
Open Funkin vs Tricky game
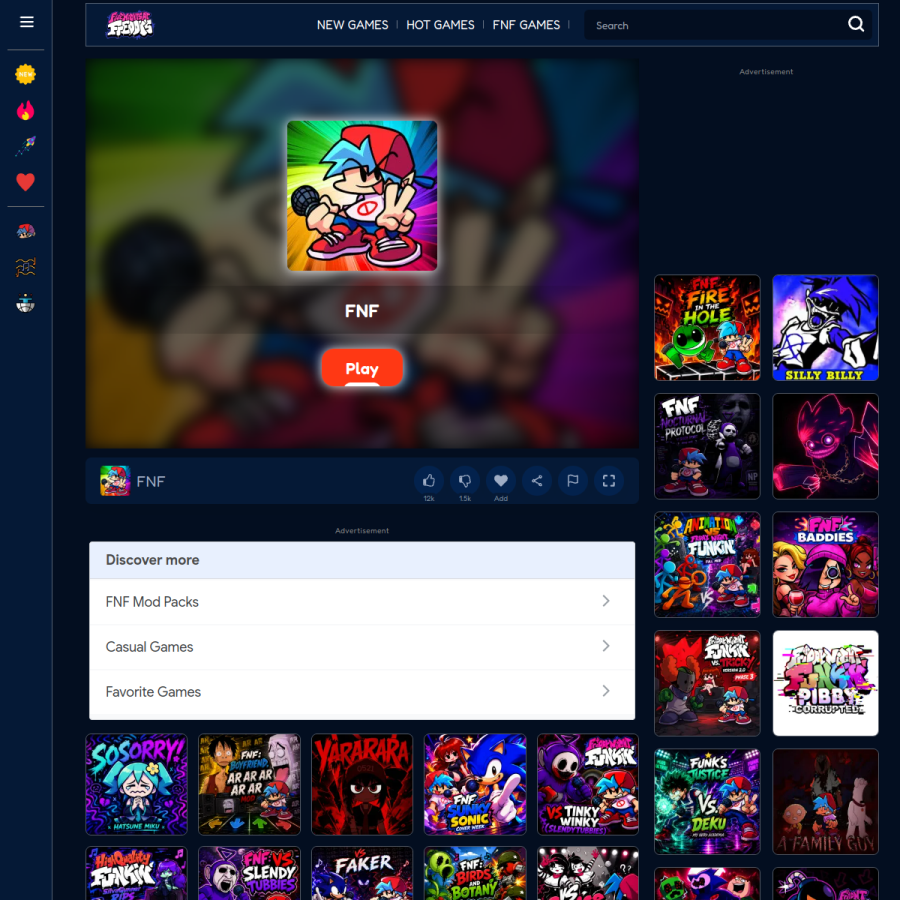coord(707,683)
